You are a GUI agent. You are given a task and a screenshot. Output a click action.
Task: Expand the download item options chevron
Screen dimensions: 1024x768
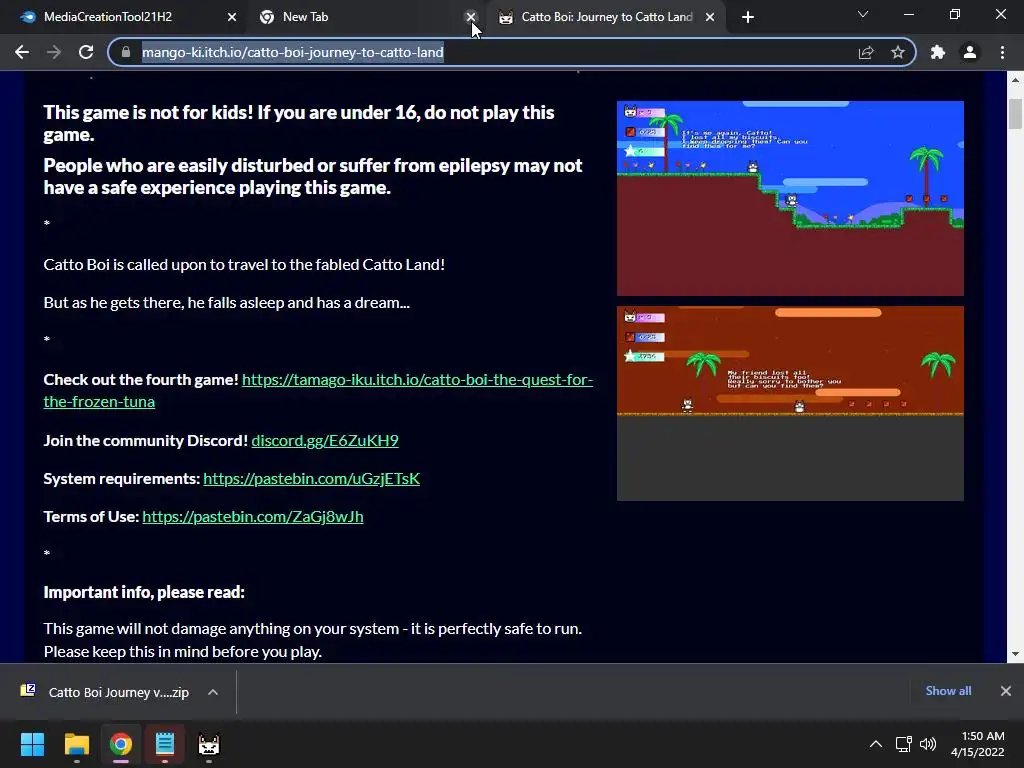click(213, 692)
